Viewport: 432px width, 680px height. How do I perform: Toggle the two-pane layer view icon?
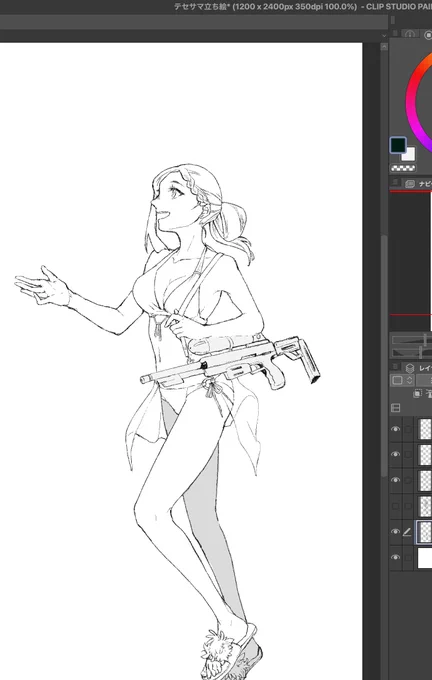pyautogui.click(x=396, y=408)
